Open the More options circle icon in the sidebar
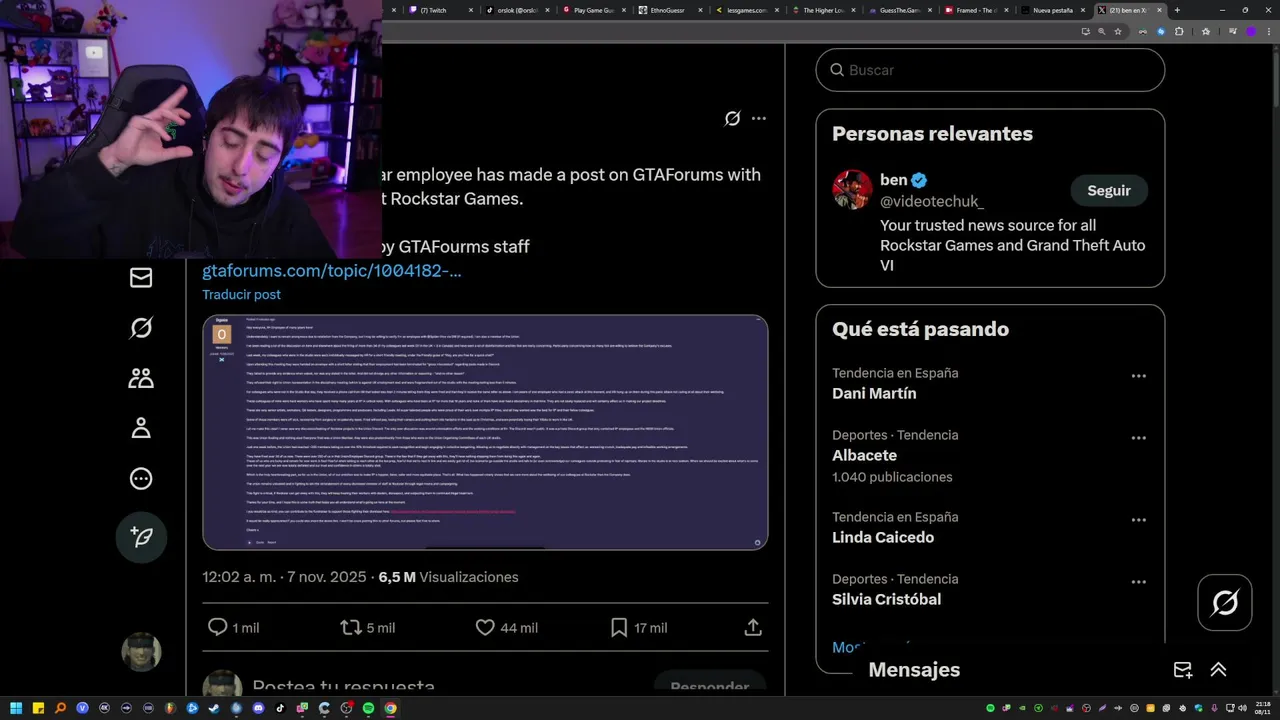This screenshot has height=720, width=1280. [x=141, y=478]
